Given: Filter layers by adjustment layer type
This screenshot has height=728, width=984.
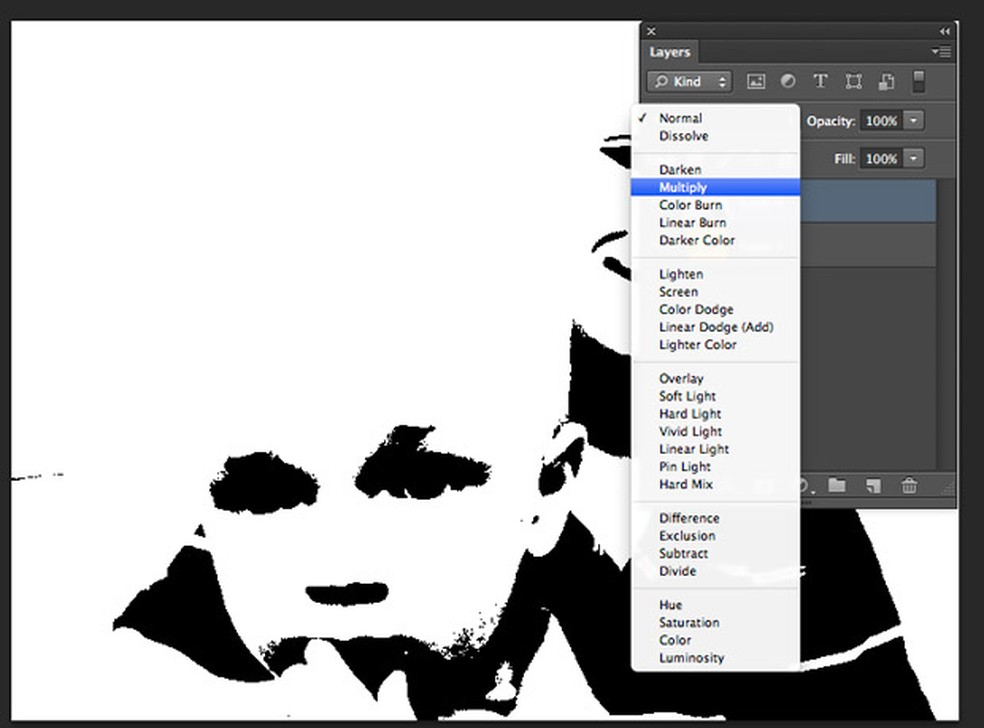Looking at the screenshot, I should tap(788, 82).
